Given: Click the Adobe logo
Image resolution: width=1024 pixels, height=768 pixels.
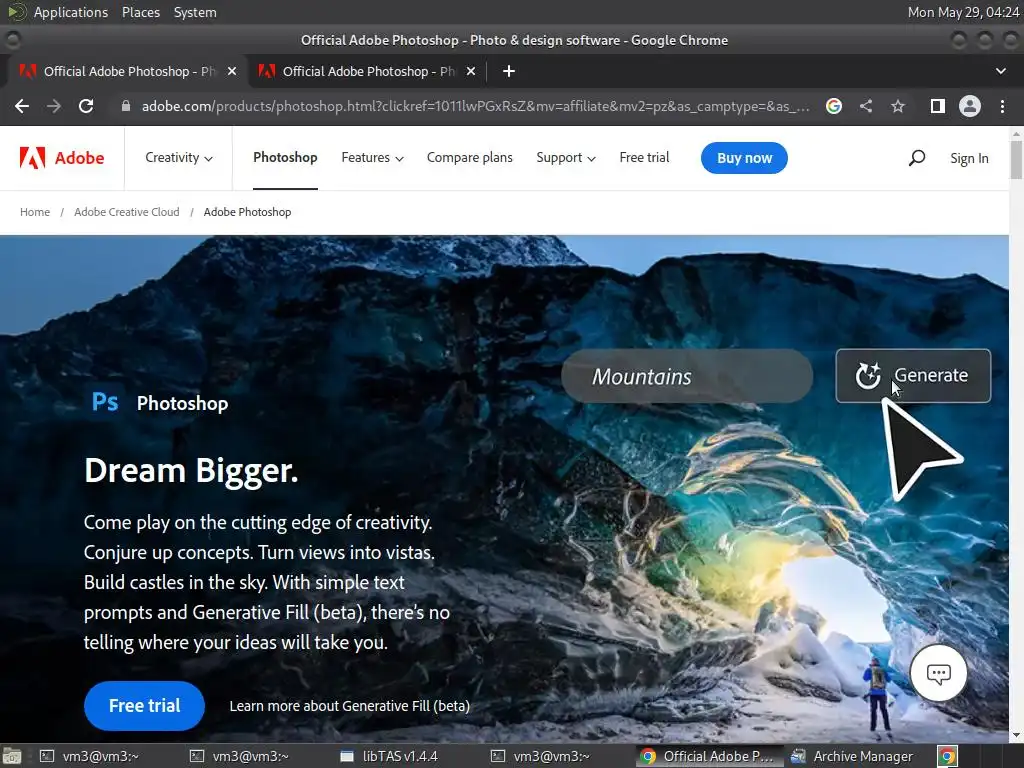Looking at the screenshot, I should (x=62, y=158).
